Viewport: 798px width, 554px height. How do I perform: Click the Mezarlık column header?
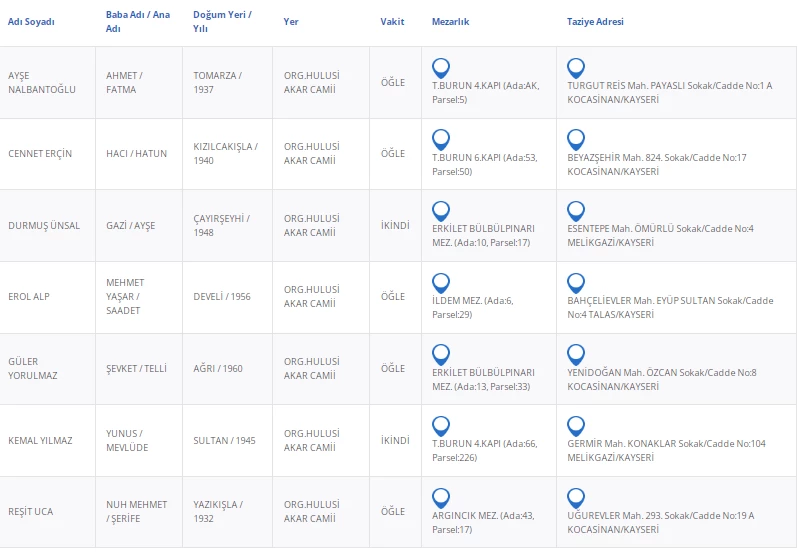450,22
